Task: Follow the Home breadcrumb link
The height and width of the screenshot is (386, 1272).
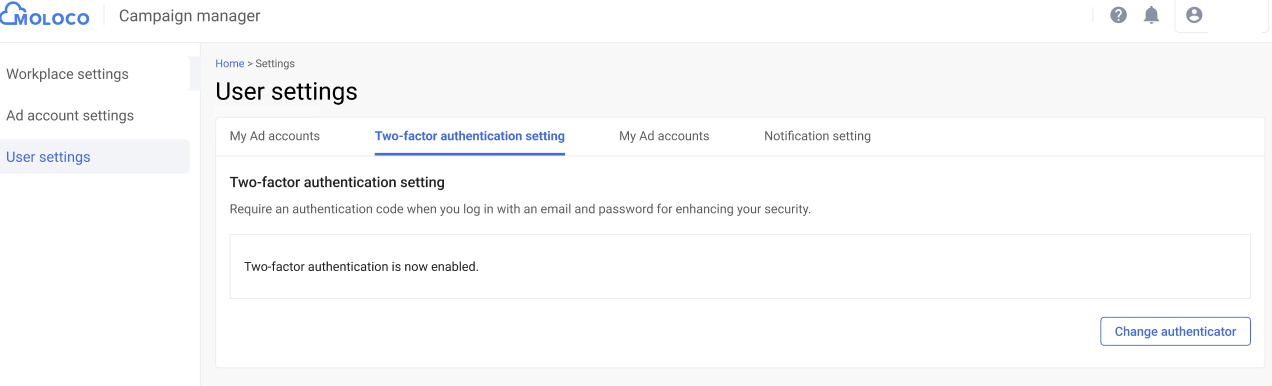Action: tap(229, 64)
